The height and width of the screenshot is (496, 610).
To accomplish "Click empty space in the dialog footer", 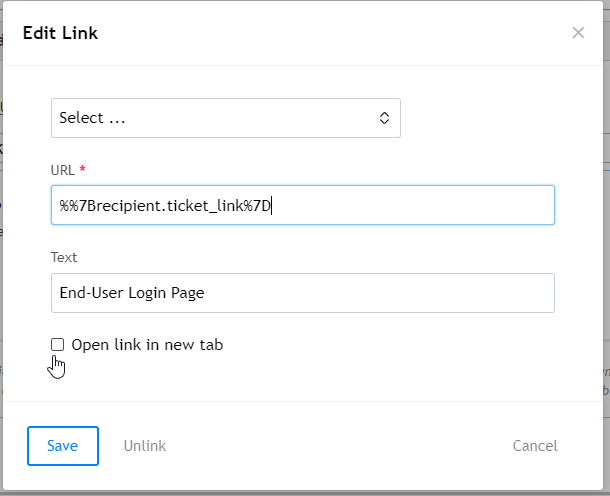I will (x=340, y=446).
